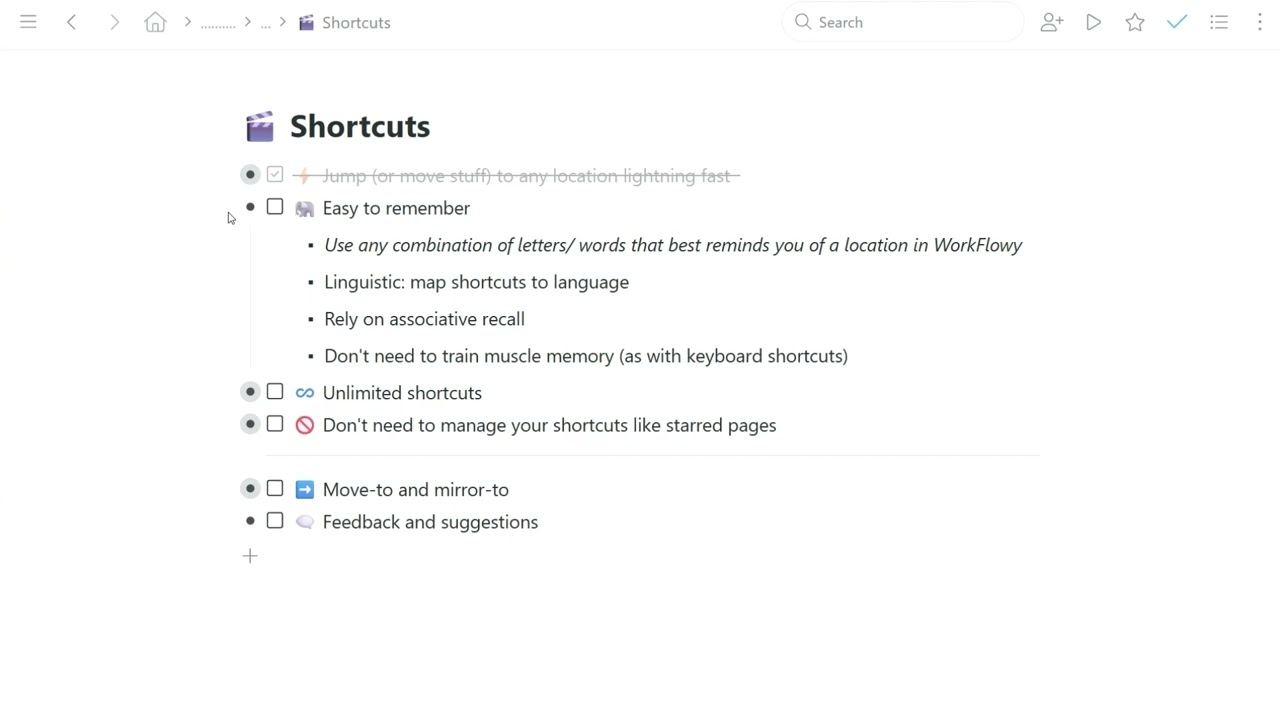Image resolution: width=1280 pixels, height=720 pixels.
Task: Check the 'Unlimited shortcuts' checkbox
Action: coord(275,392)
